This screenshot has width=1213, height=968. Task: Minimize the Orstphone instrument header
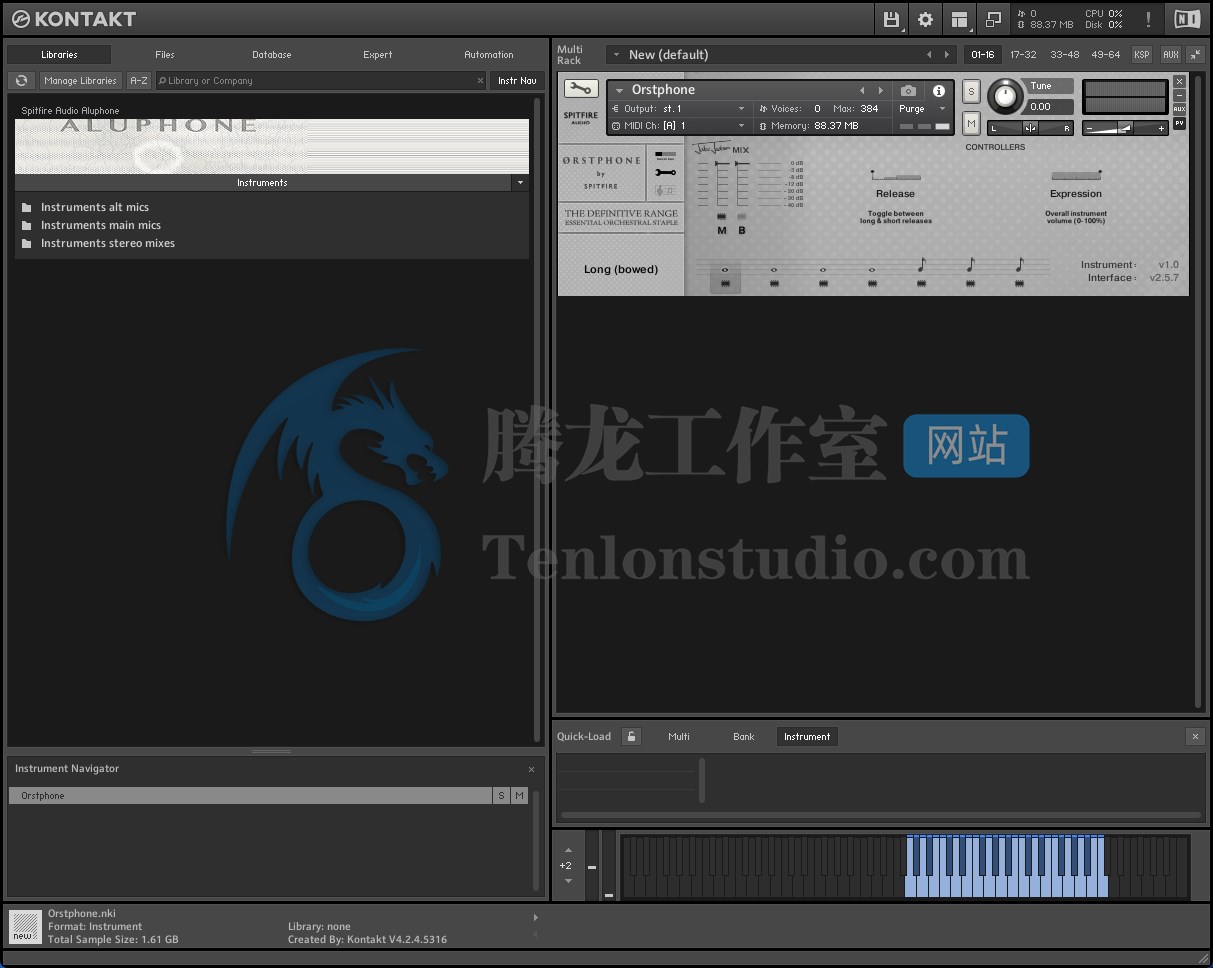pos(1179,95)
